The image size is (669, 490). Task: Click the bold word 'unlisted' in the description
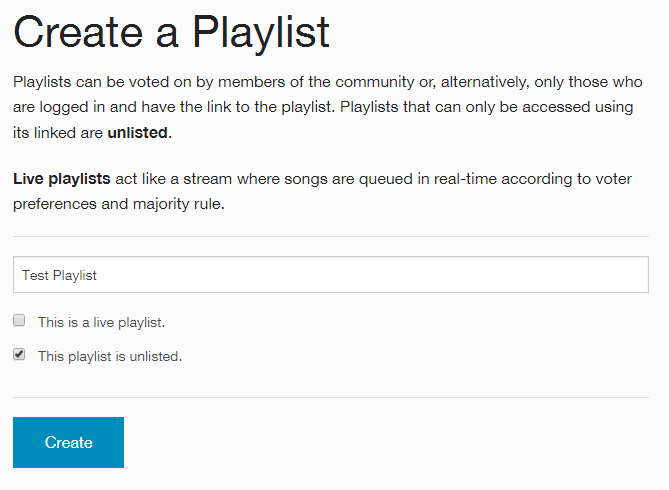point(138,132)
